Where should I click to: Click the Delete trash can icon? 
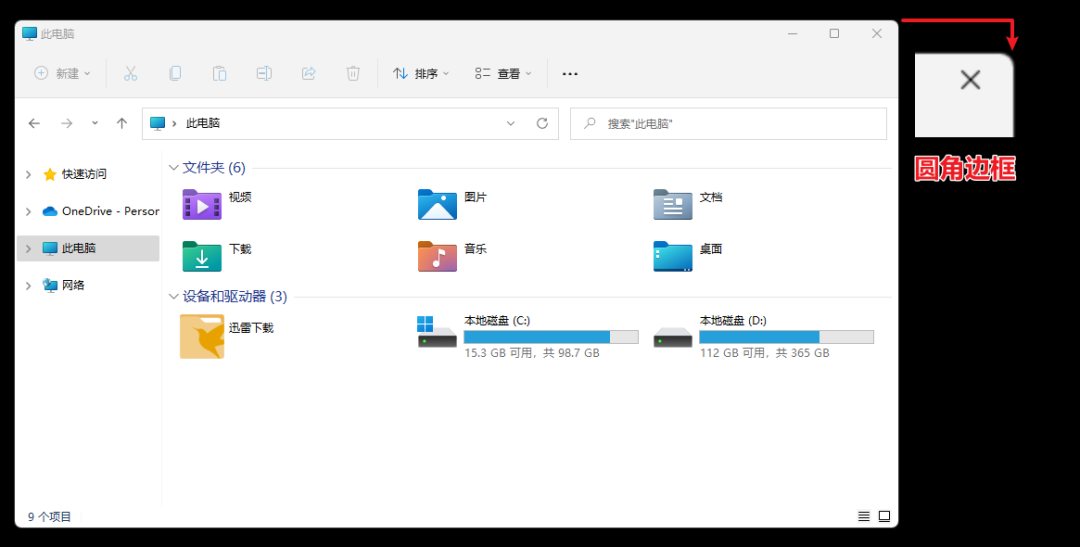[353, 73]
